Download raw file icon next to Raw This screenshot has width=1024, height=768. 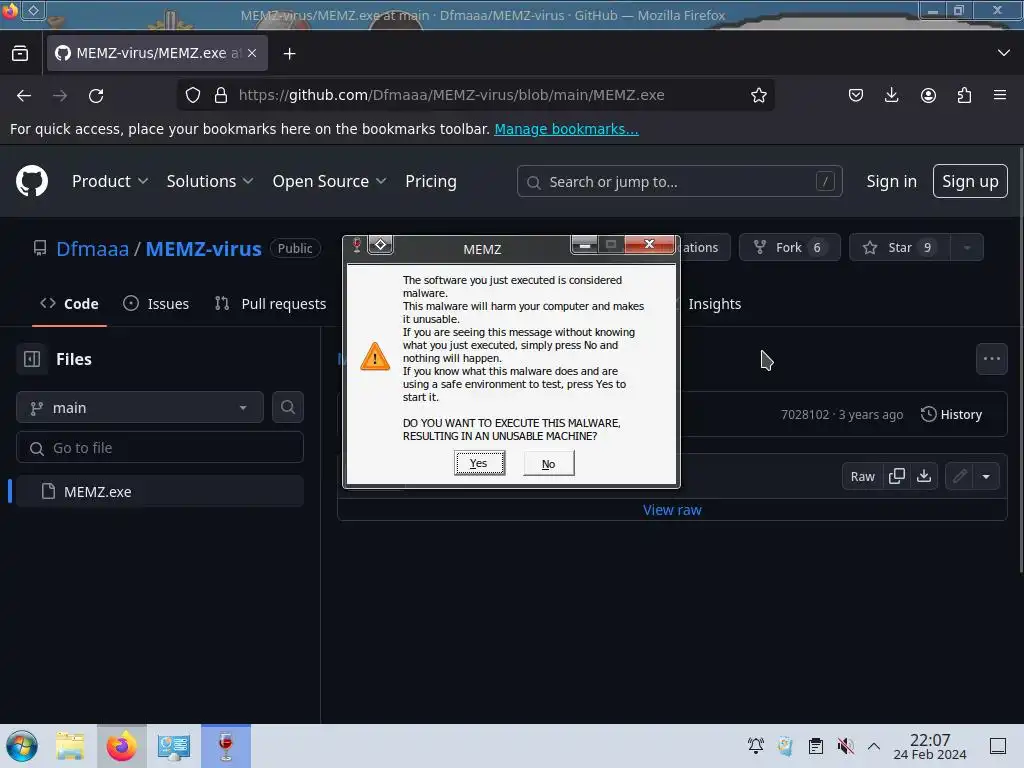923,476
